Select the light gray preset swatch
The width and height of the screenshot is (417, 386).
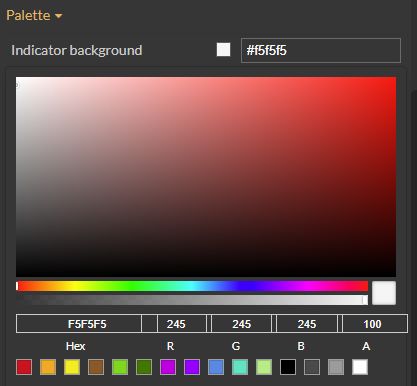(x=336, y=367)
